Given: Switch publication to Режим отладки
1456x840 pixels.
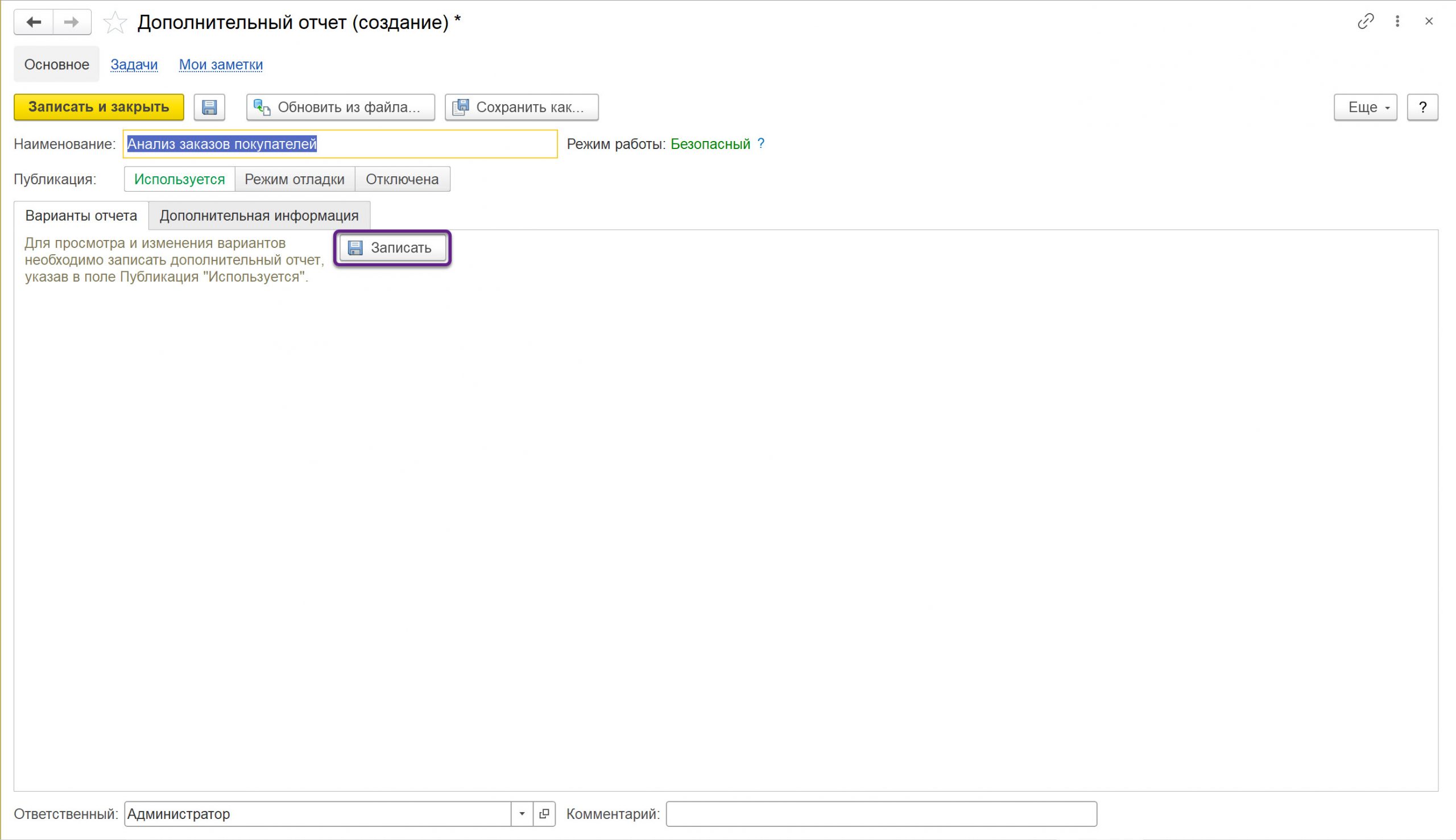Looking at the screenshot, I should point(295,179).
